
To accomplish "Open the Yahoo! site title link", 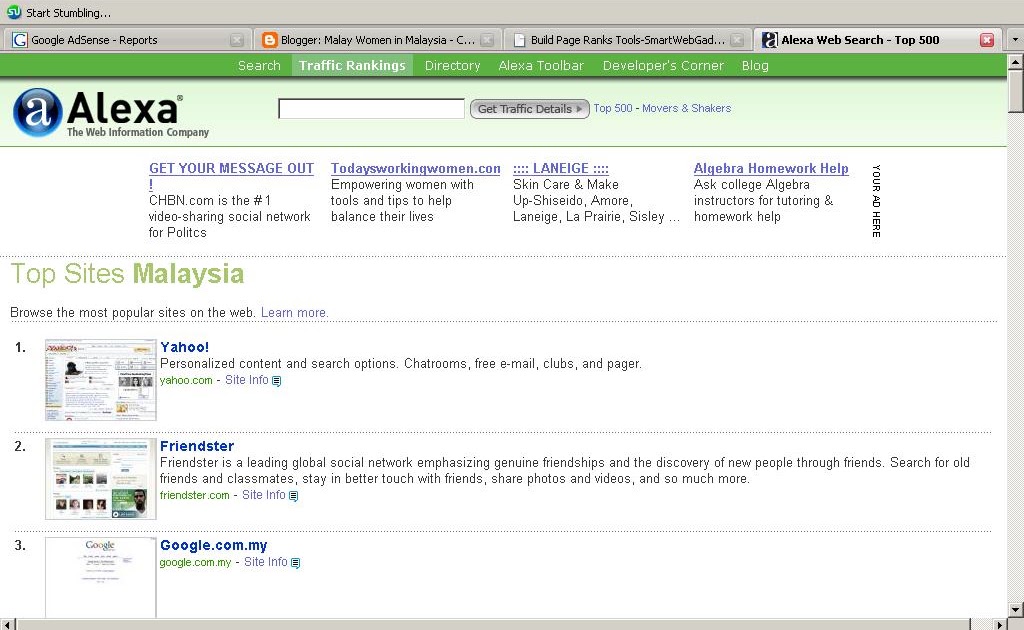I will [184, 347].
